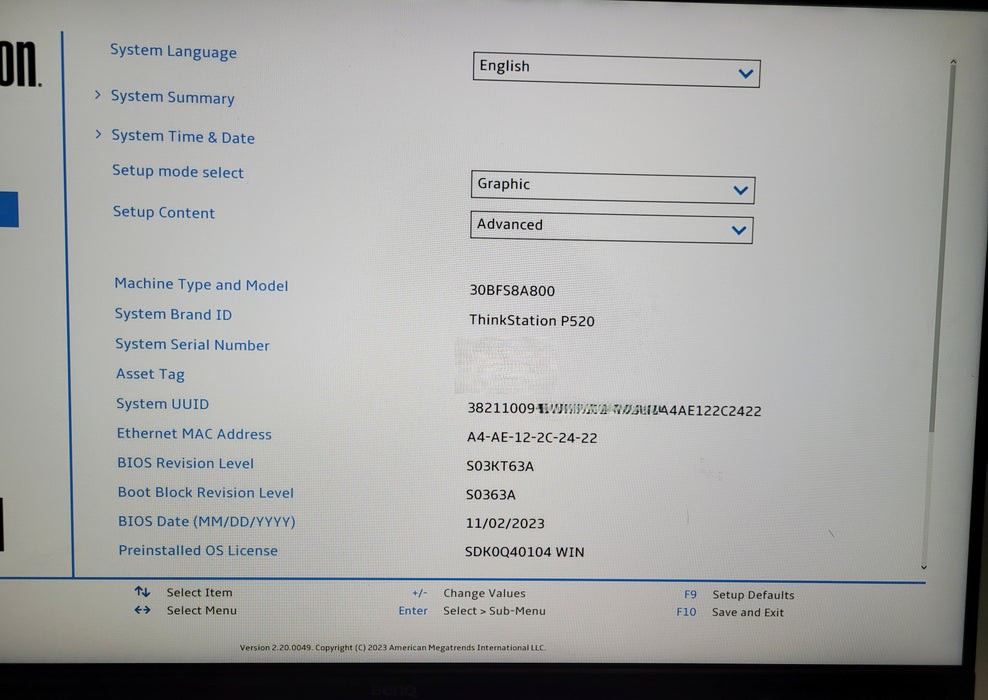This screenshot has width=988, height=700.
Task: Select license value SDK0Q40104 WIN
Action: [524, 552]
